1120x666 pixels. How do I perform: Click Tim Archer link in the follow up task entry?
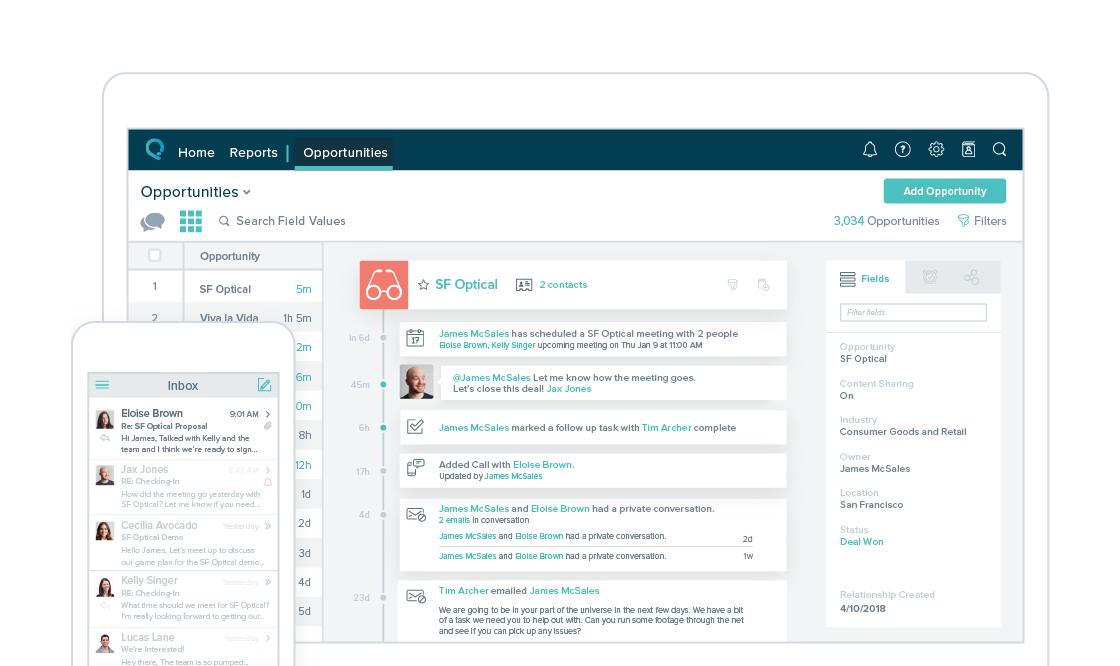(x=666, y=427)
